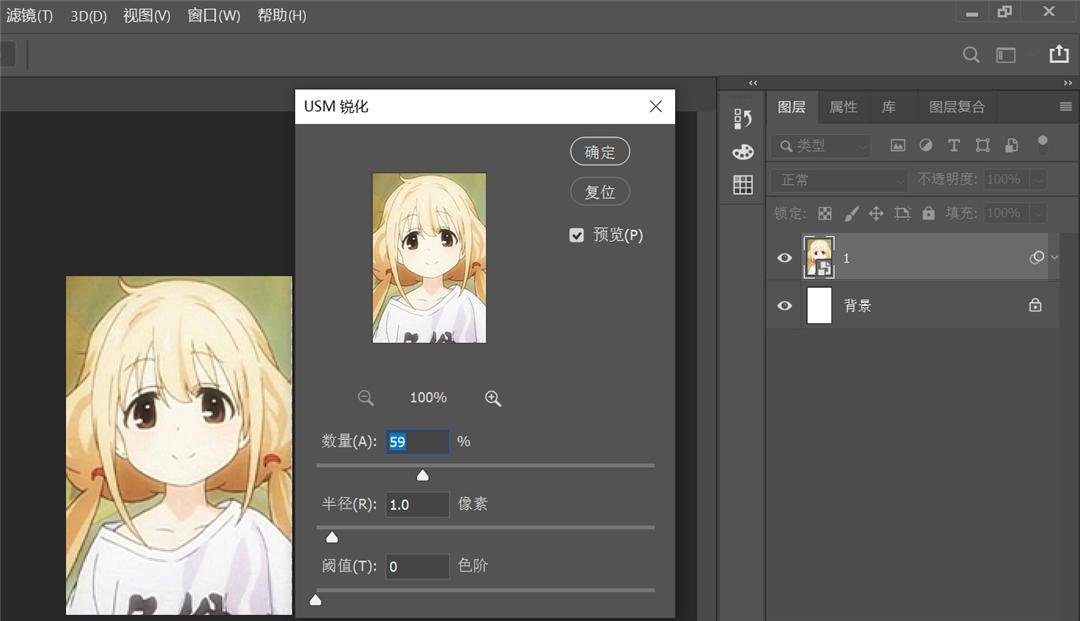This screenshot has height=621, width=1080.
Task: Switch to the 属性 panel tab
Action: click(x=843, y=106)
